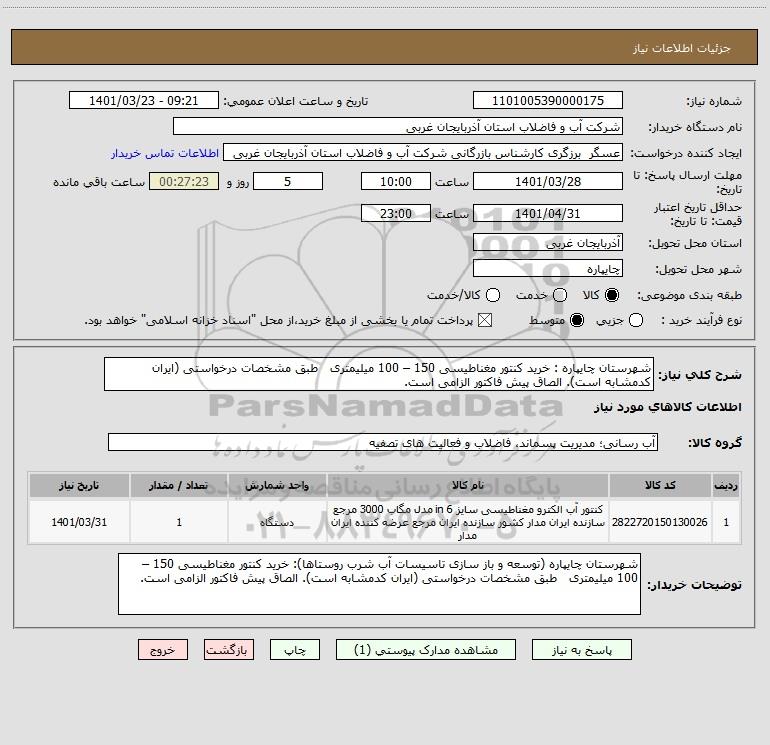Viewport: 770px width, 745px height.
Task: Select the کالا radio button
Action: (612, 295)
